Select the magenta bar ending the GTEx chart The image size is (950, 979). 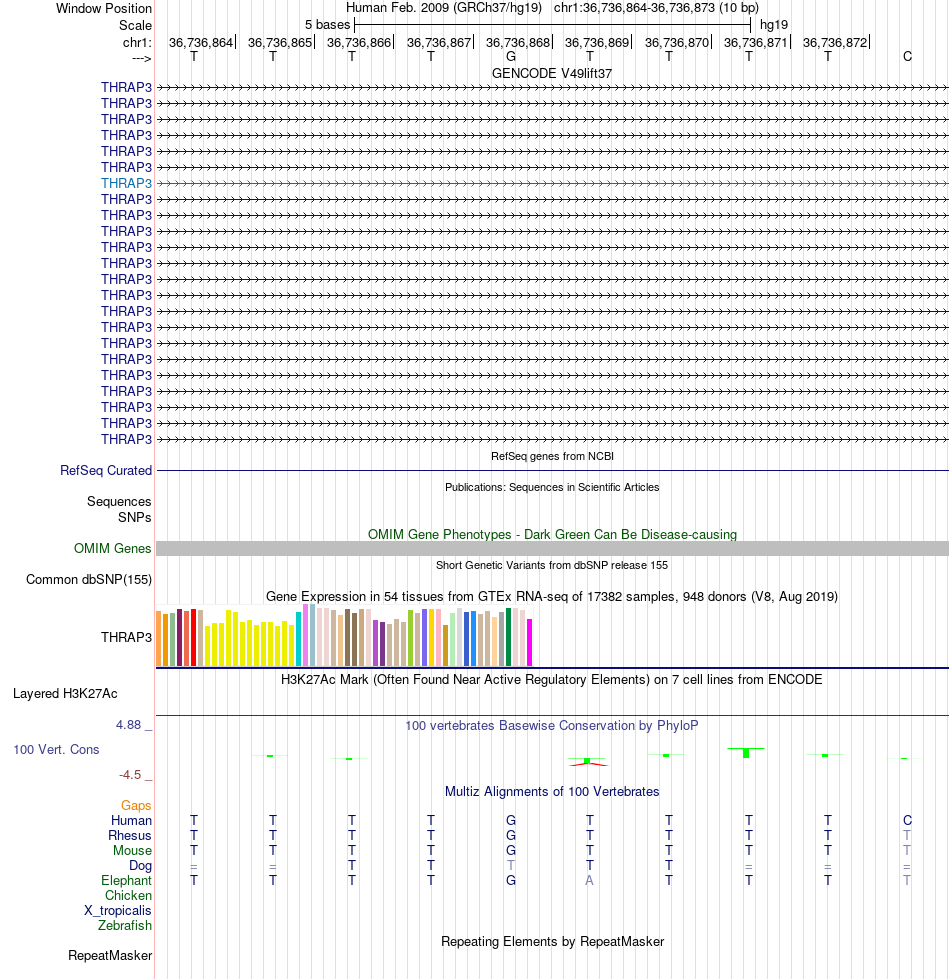coord(529,642)
